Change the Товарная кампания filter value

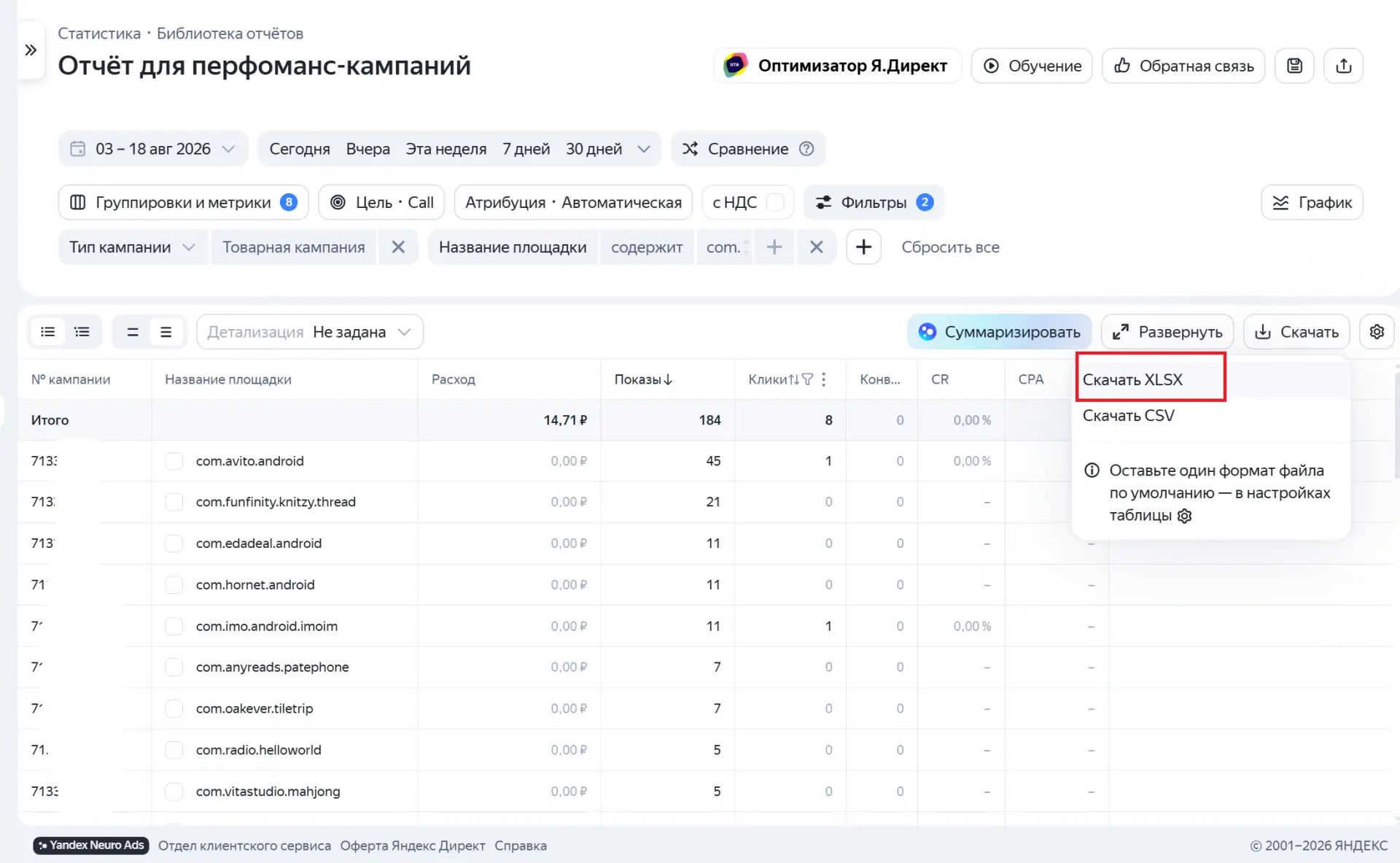(x=294, y=247)
